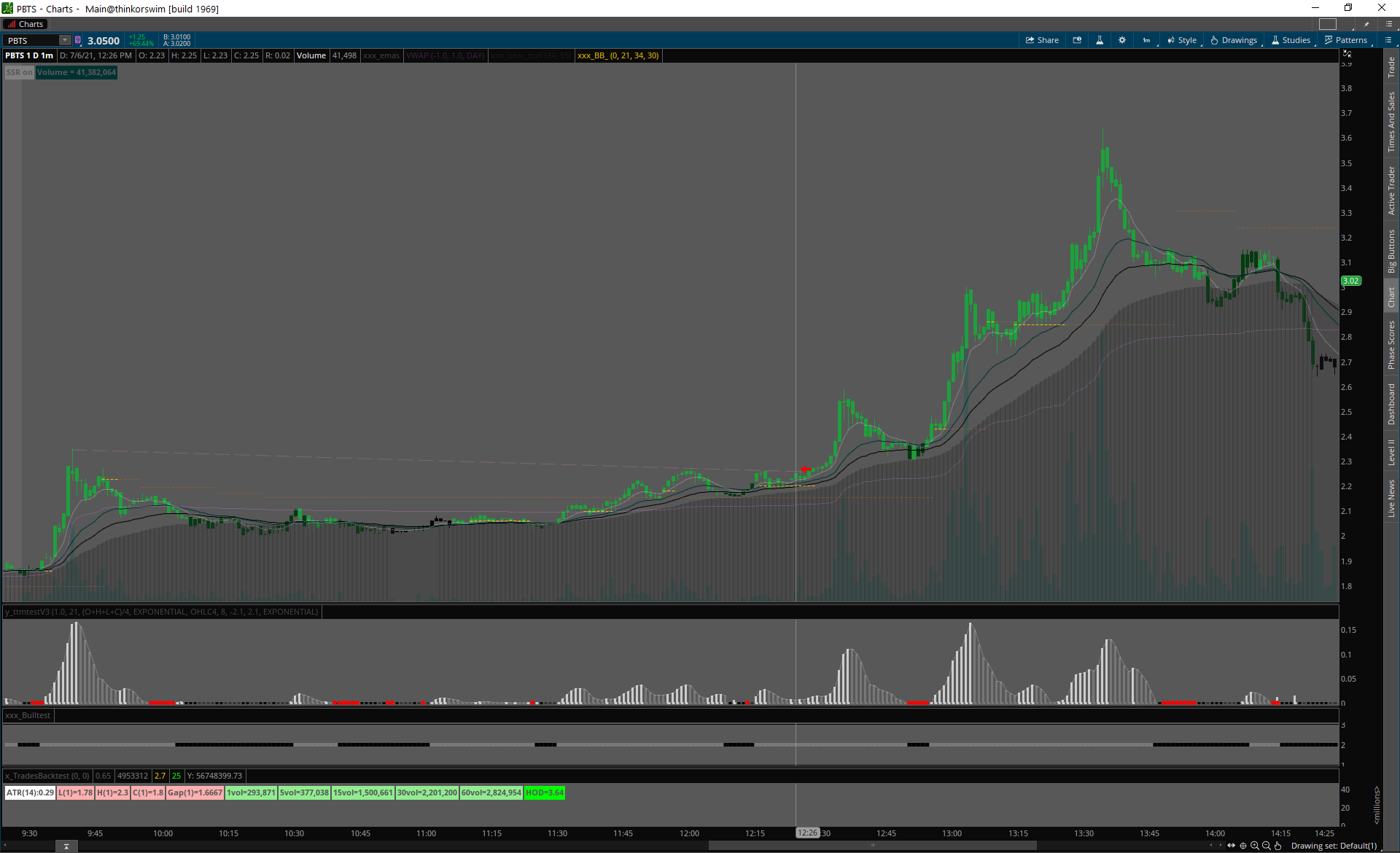
Task: Select the crosshair cursor icon
Action: point(1243,846)
